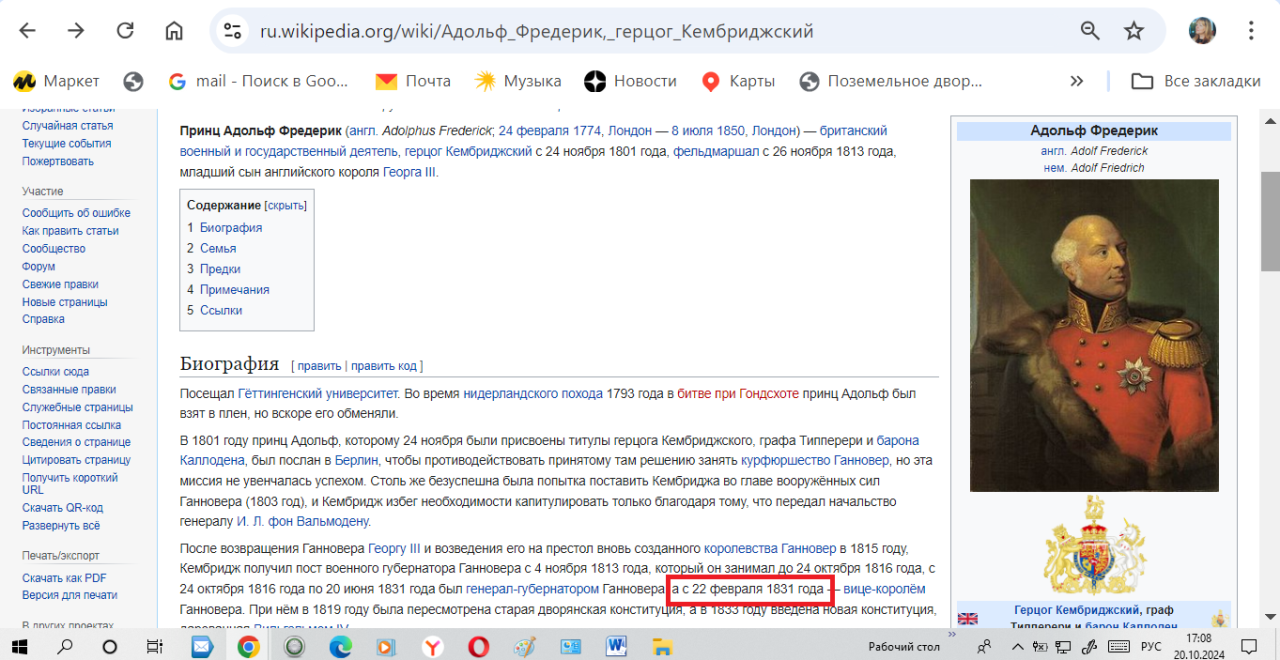Open the Все закладки folder
Viewport: 1280px width, 660px height.
tap(1196, 81)
